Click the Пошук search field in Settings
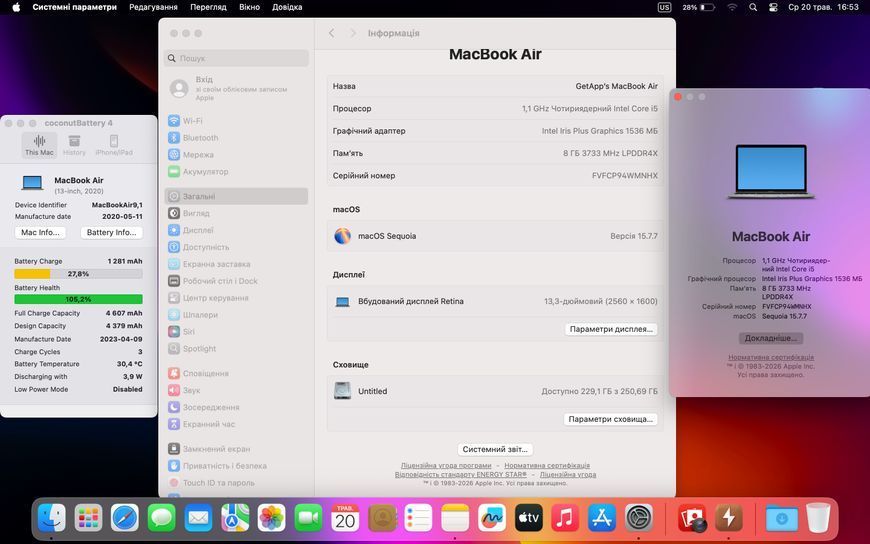This screenshot has width=870, height=544. point(236,58)
